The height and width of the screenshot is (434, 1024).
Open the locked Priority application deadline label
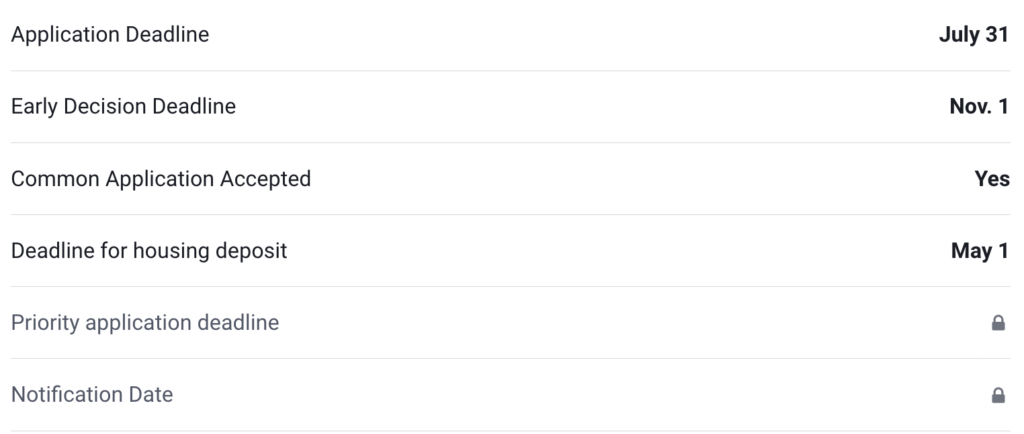(x=145, y=323)
